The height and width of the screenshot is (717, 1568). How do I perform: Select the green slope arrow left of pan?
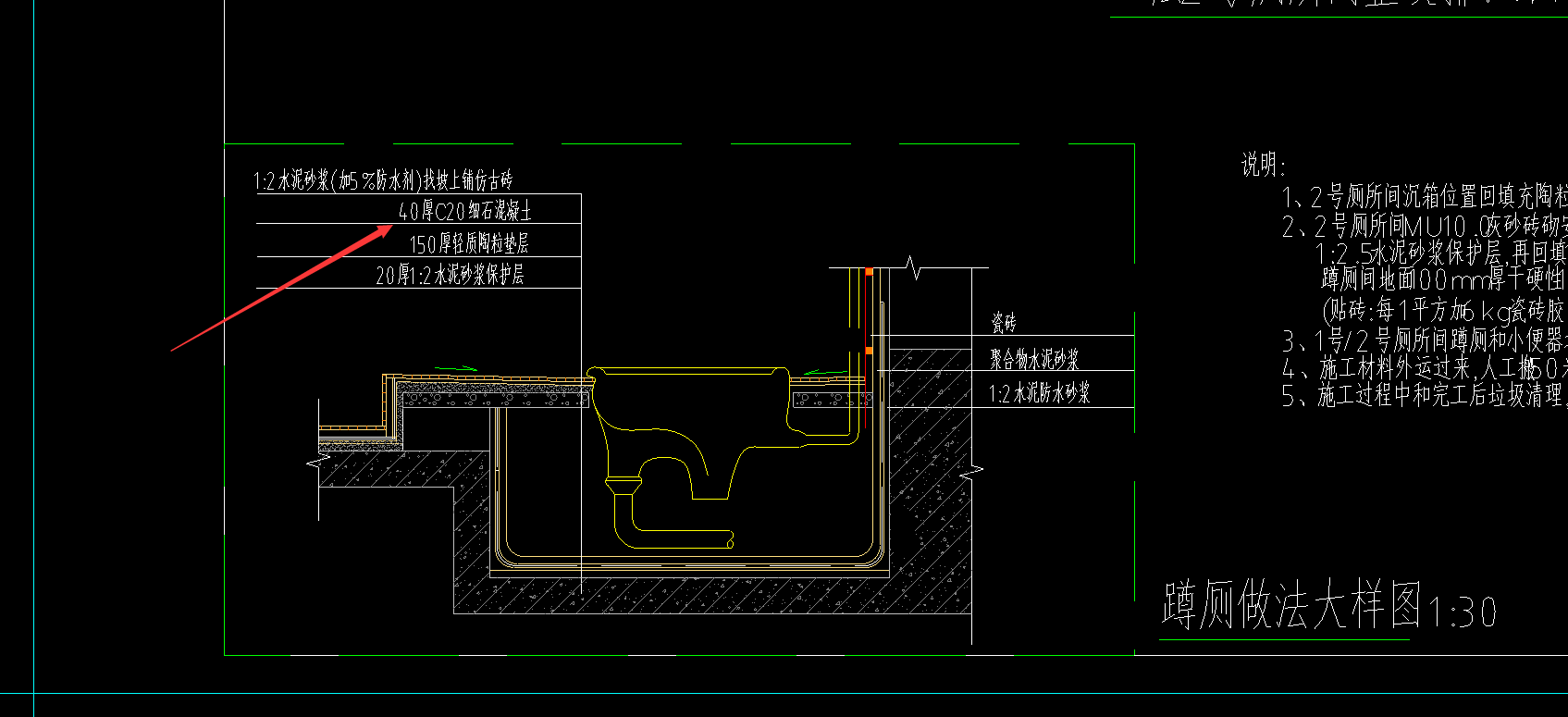[458, 369]
